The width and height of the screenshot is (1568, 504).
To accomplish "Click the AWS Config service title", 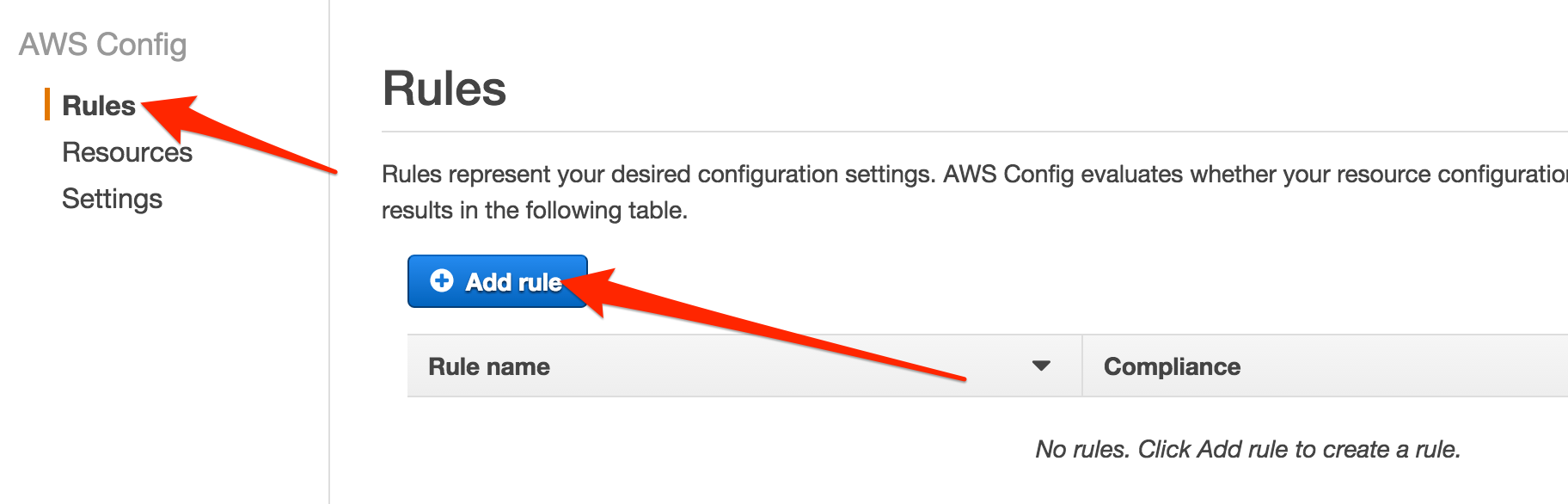I will (102, 46).
